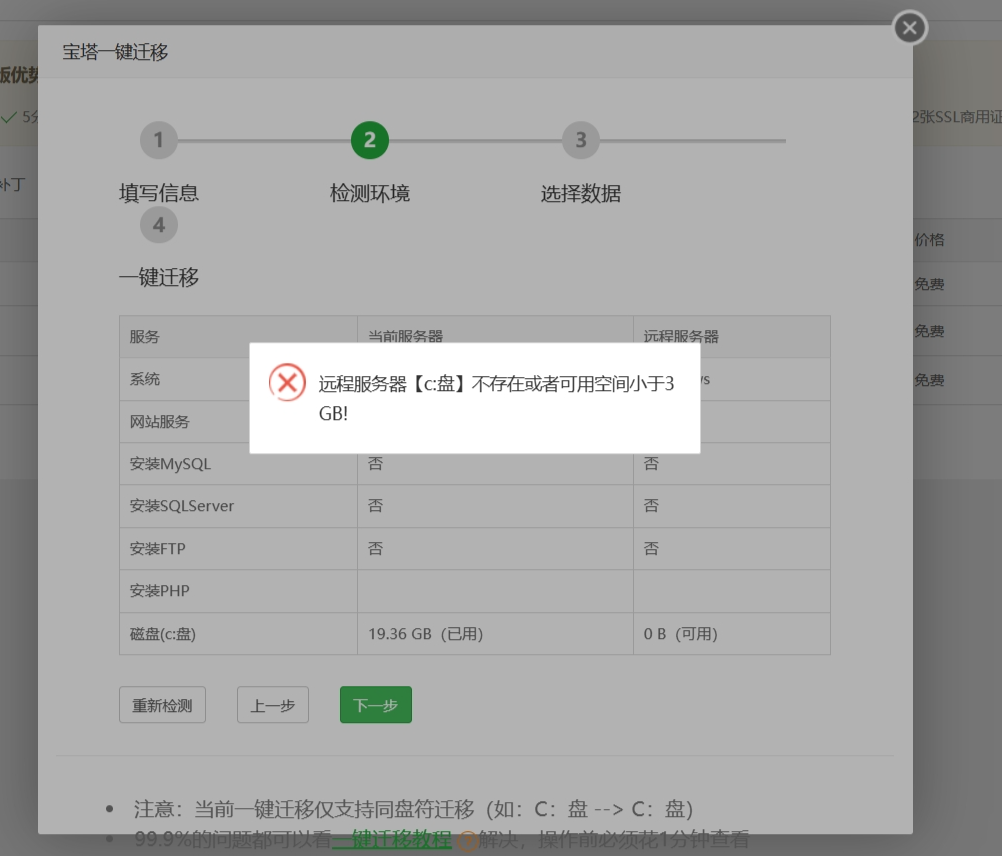
Task: Click the help question icon near tutorial link
Action: point(468,839)
